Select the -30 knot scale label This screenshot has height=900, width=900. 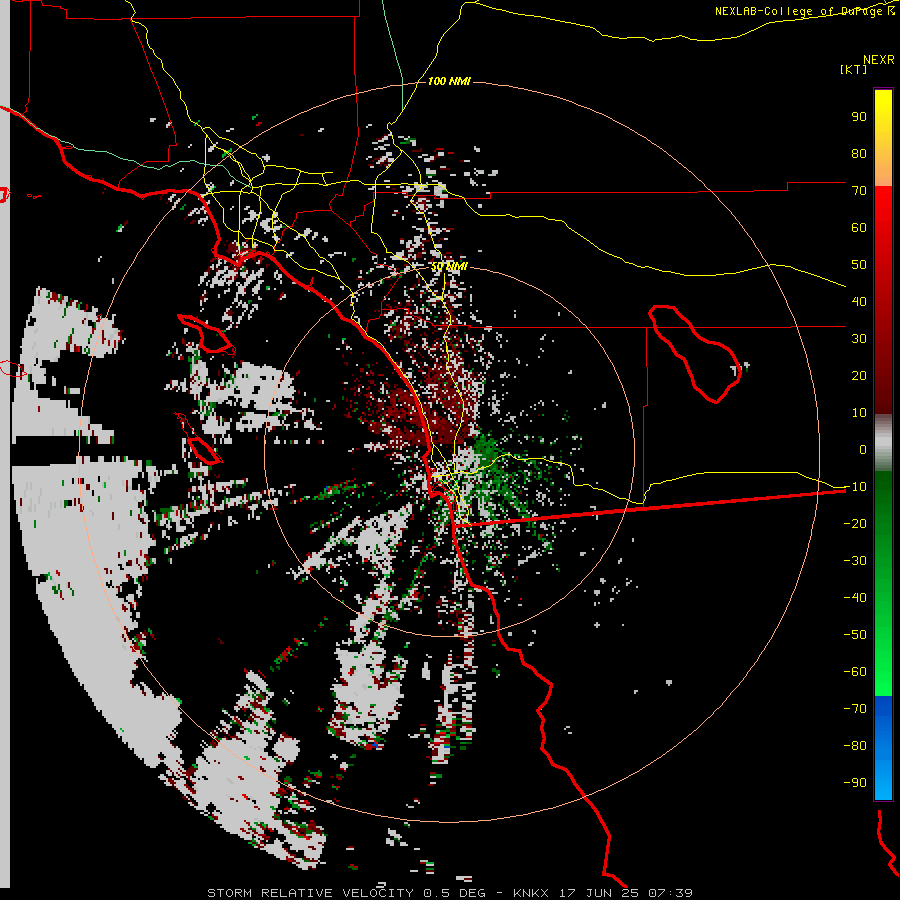click(x=855, y=561)
